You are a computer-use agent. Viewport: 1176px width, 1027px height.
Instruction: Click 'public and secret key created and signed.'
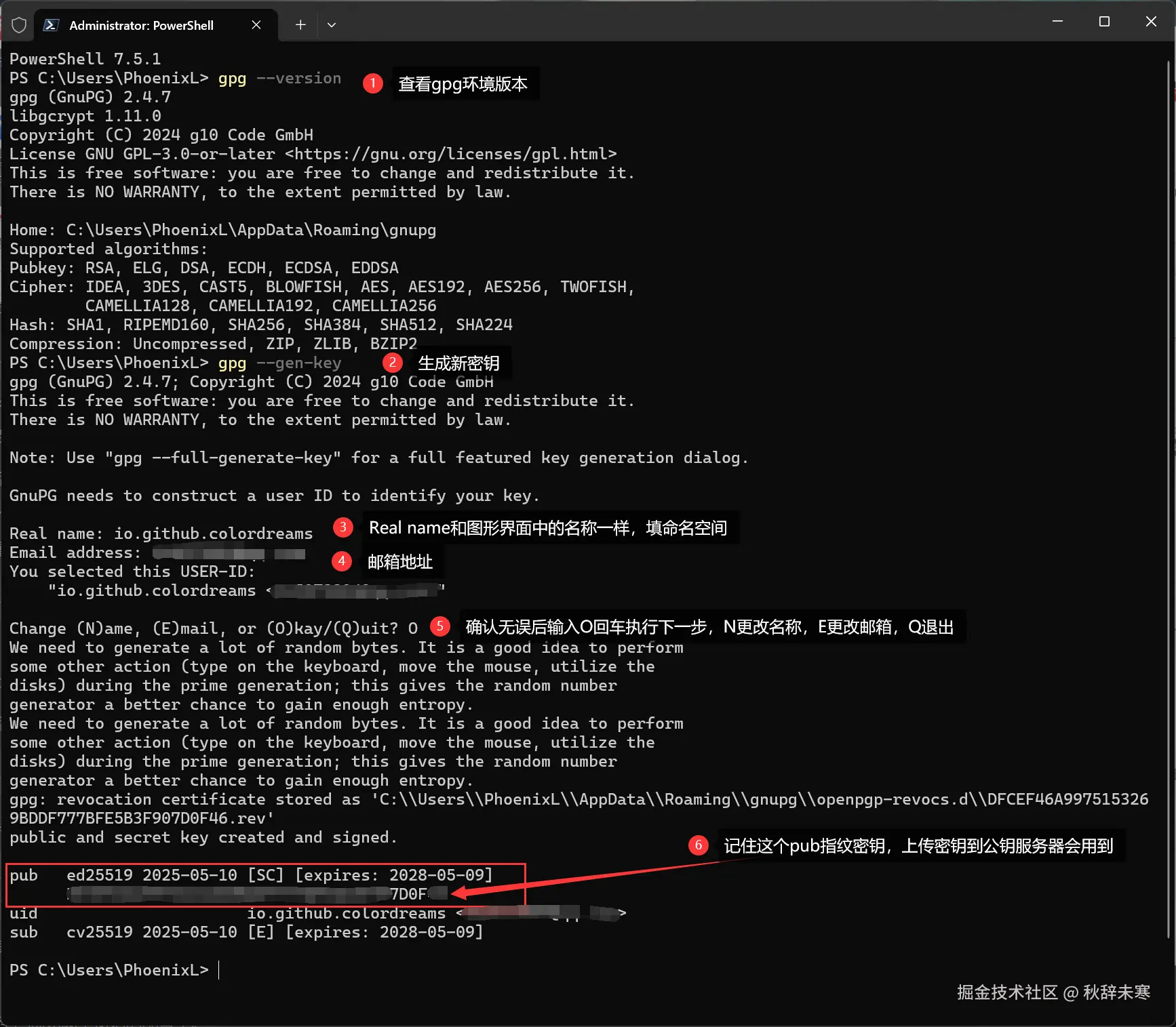click(203, 837)
